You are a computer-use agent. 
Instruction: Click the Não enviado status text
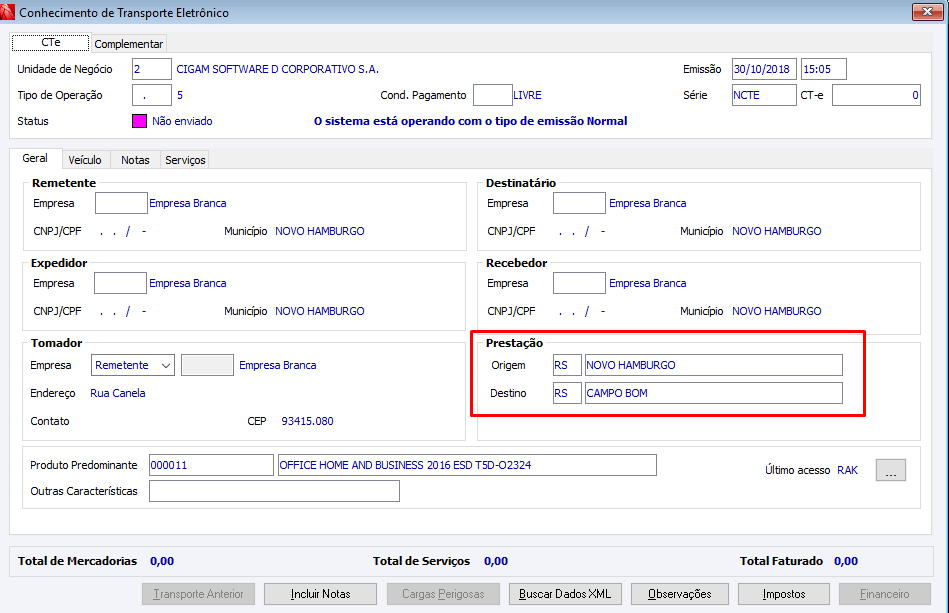[182, 121]
